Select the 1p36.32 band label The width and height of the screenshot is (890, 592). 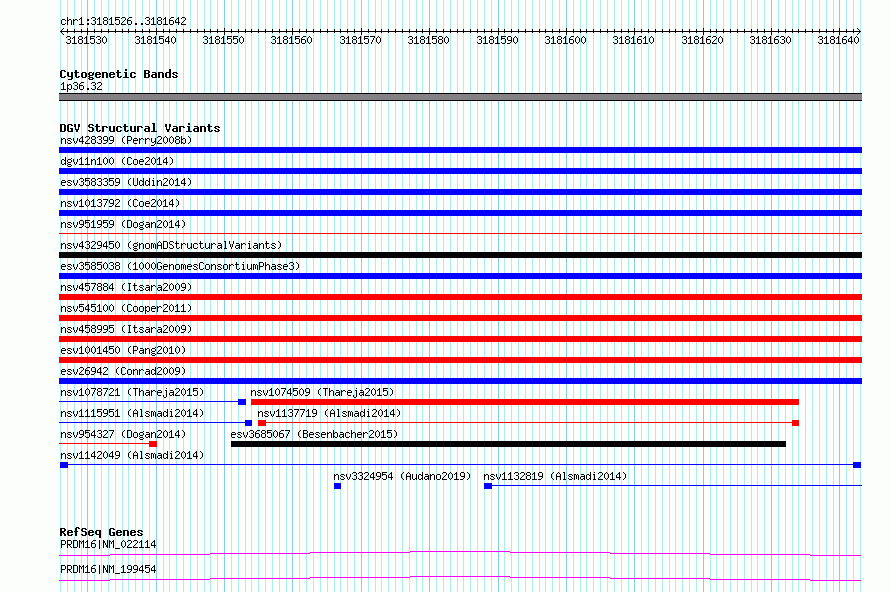[x=81, y=86]
